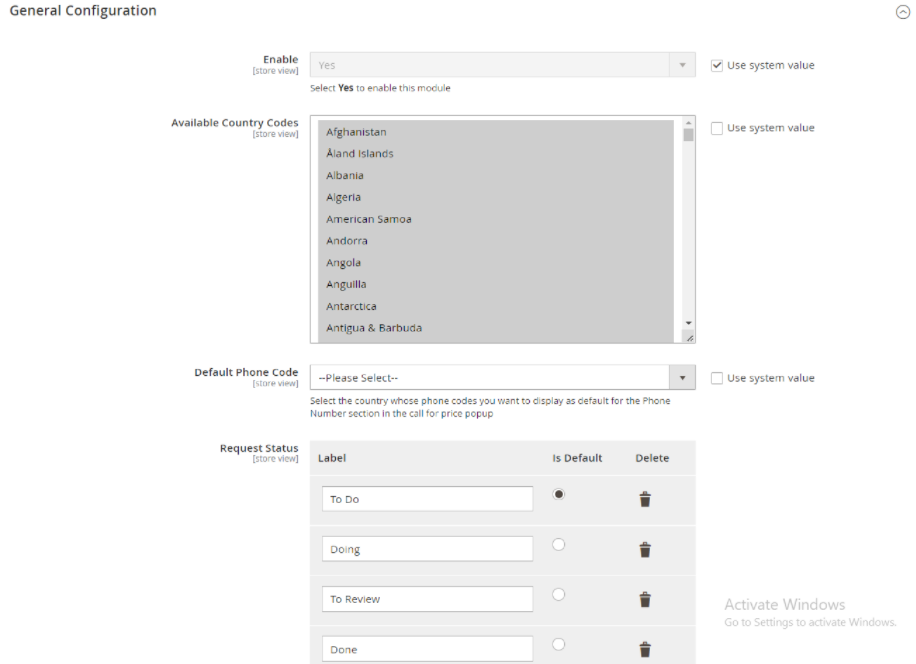Delete the Doing status row

(x=645, y=550)
